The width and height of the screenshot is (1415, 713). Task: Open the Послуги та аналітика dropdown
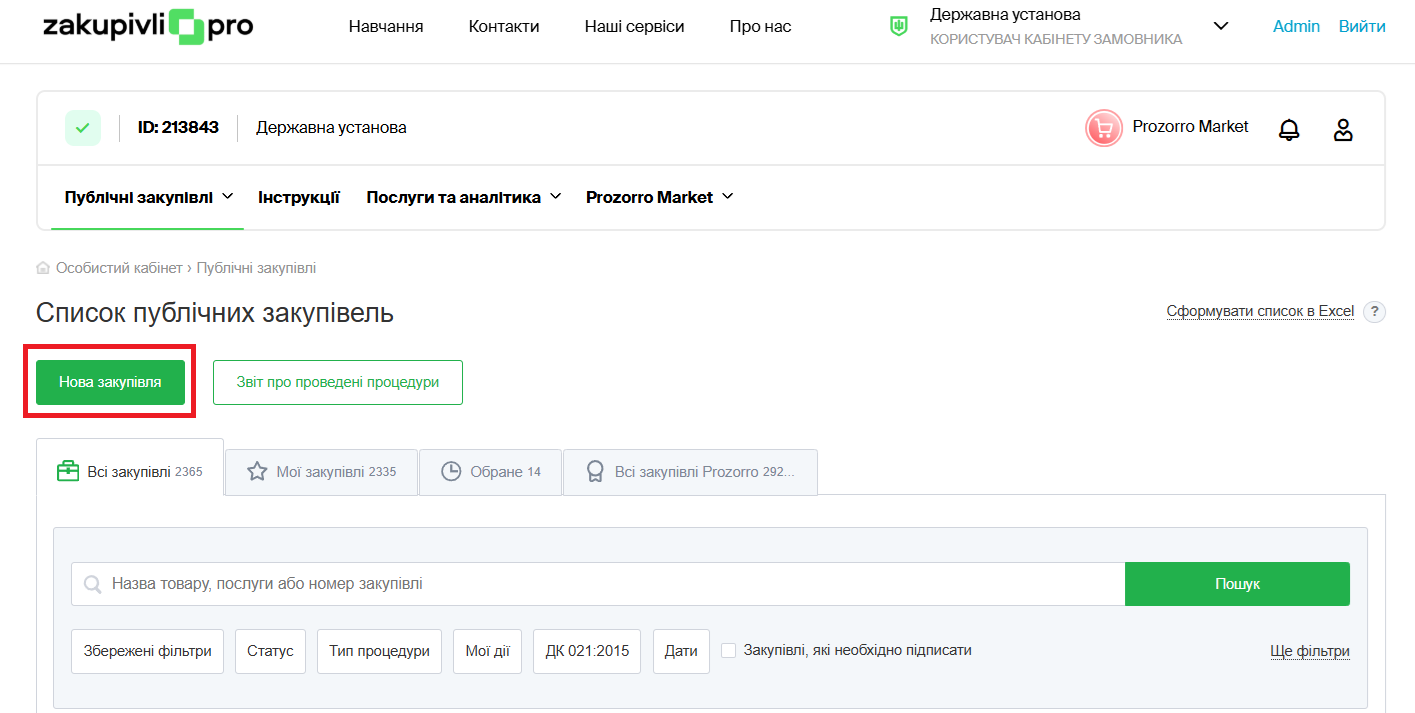[463, 197]
